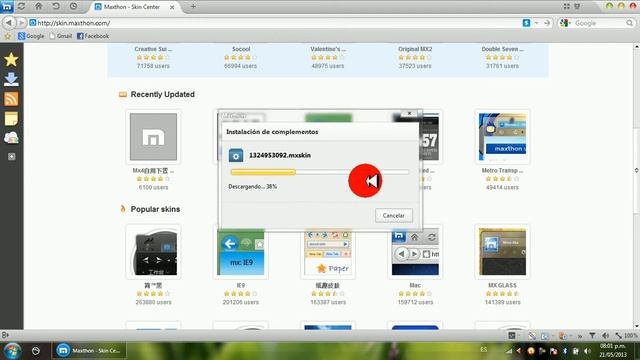Open the Google bookmark

[31, 36]
